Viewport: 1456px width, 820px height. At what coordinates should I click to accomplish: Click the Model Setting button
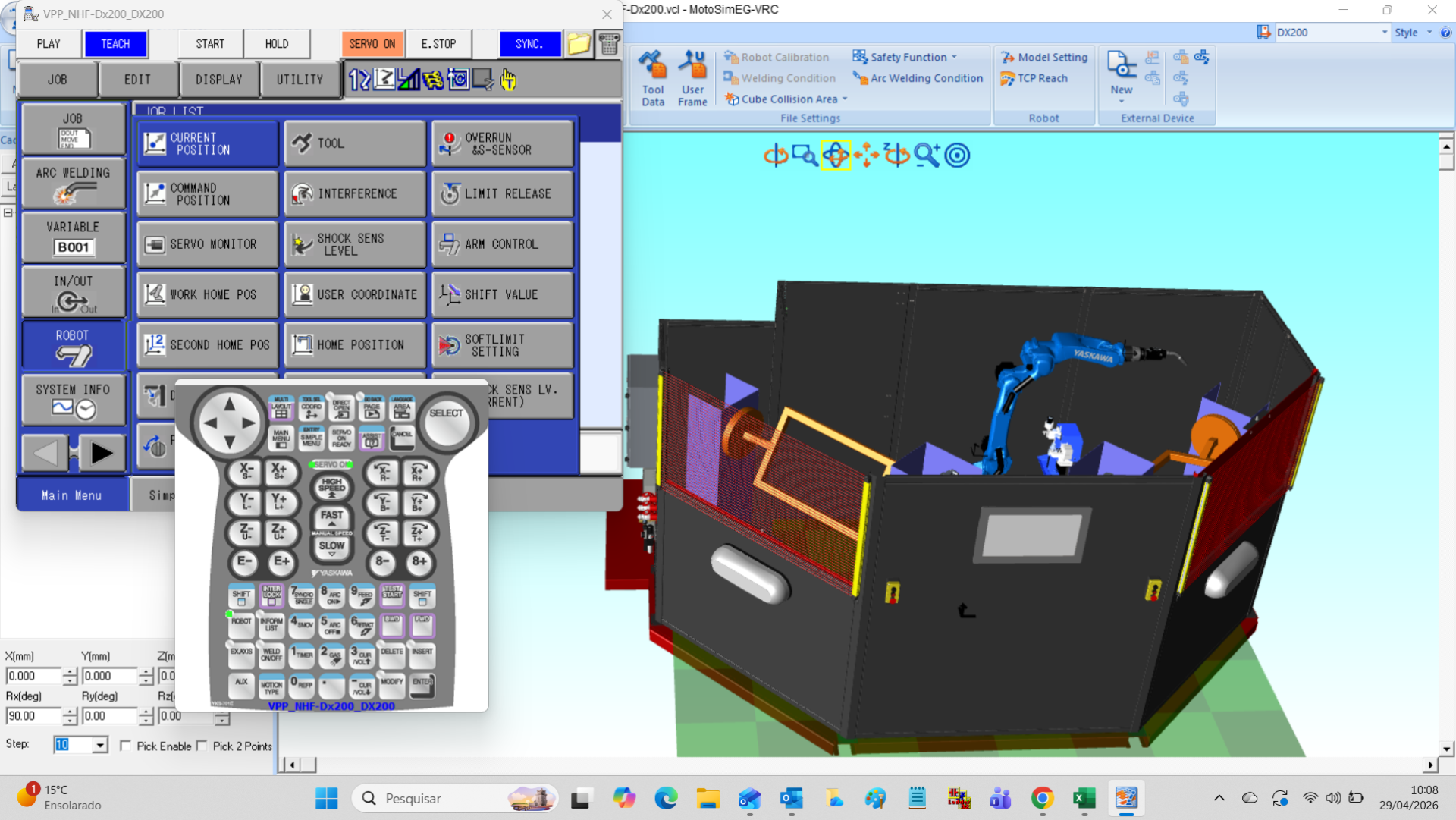click(1044, 57)
